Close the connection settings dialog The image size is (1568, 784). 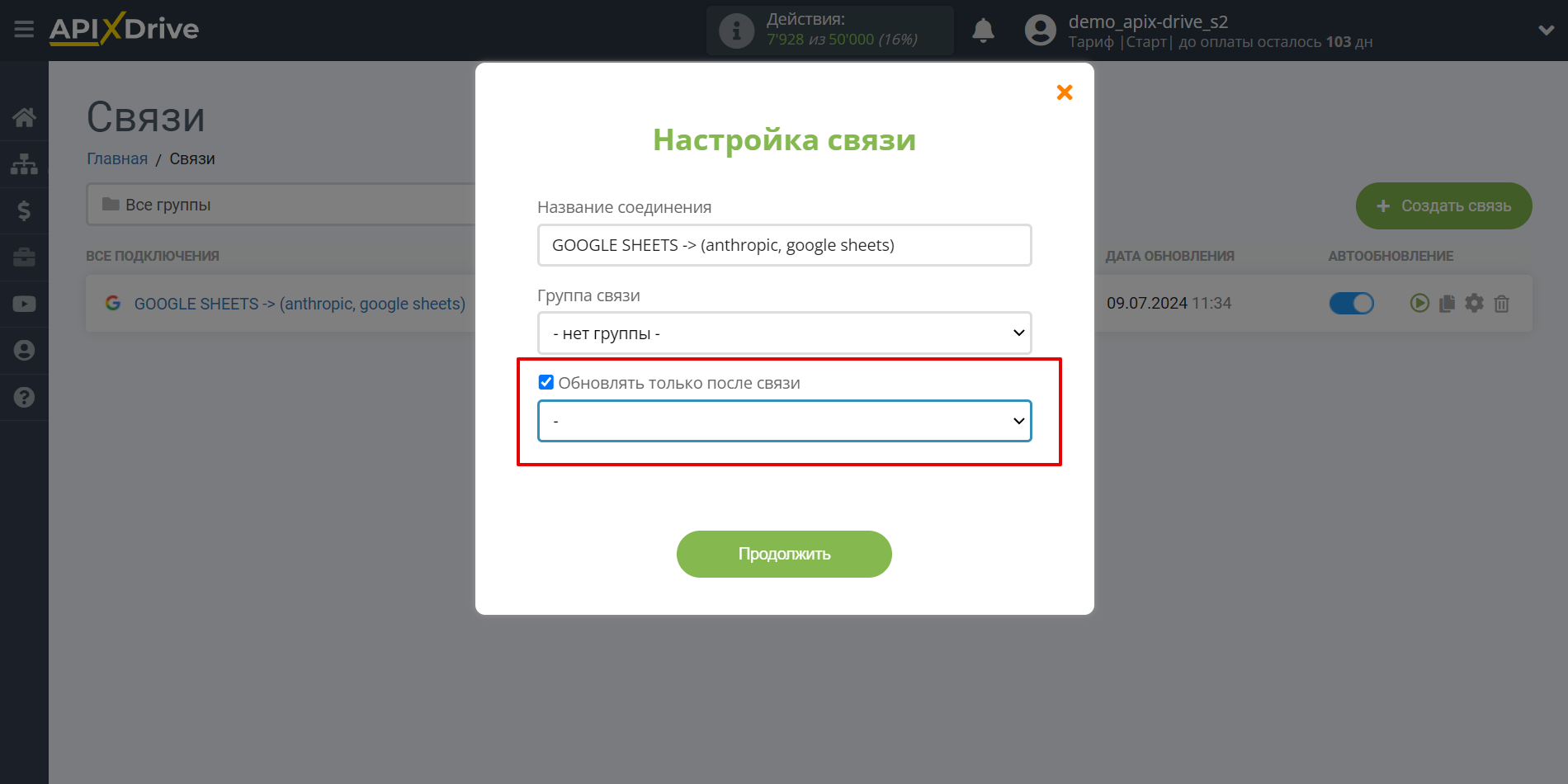coord(1065,92)
